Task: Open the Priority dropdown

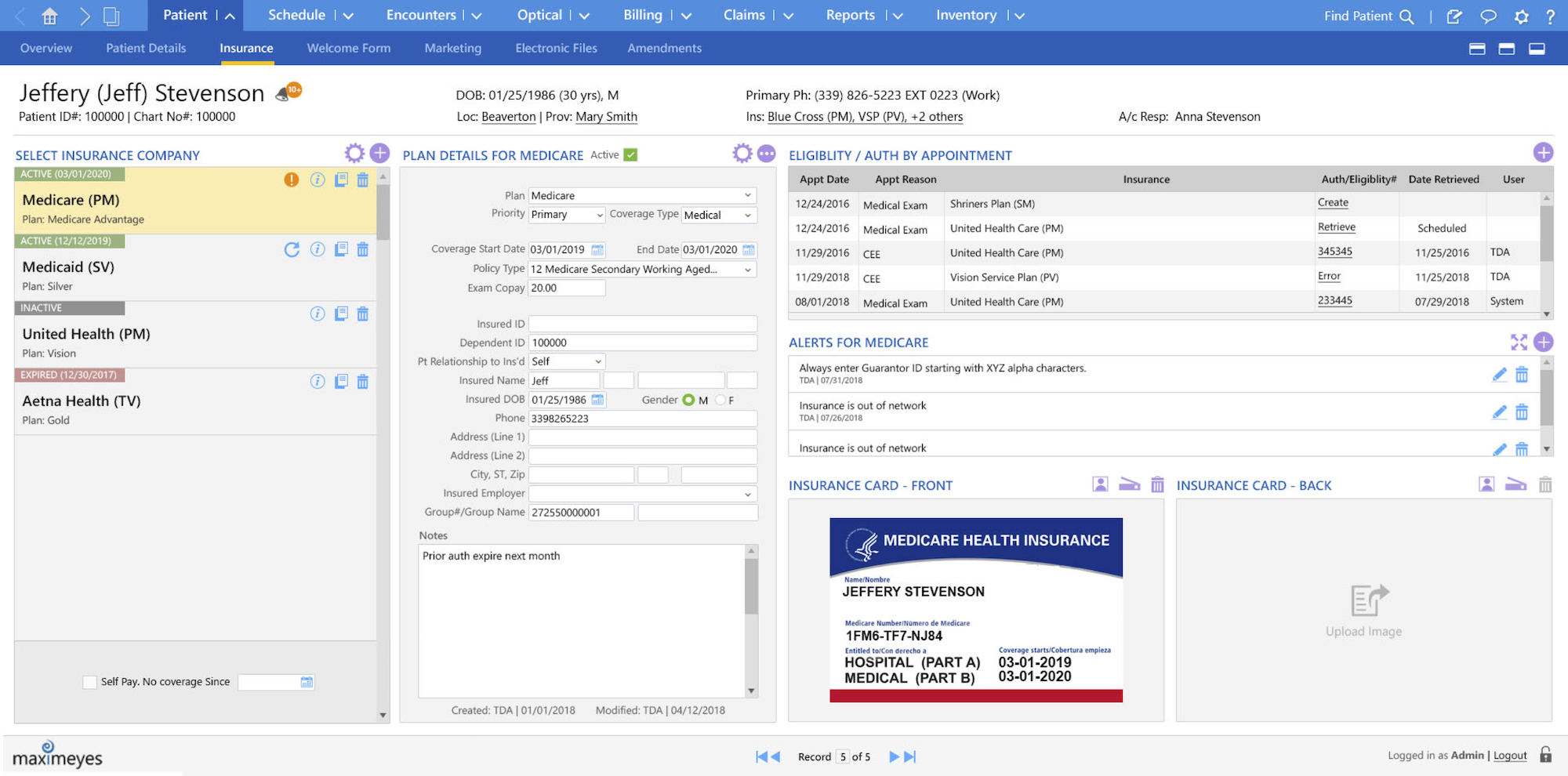Action: [x=566, y=214]
